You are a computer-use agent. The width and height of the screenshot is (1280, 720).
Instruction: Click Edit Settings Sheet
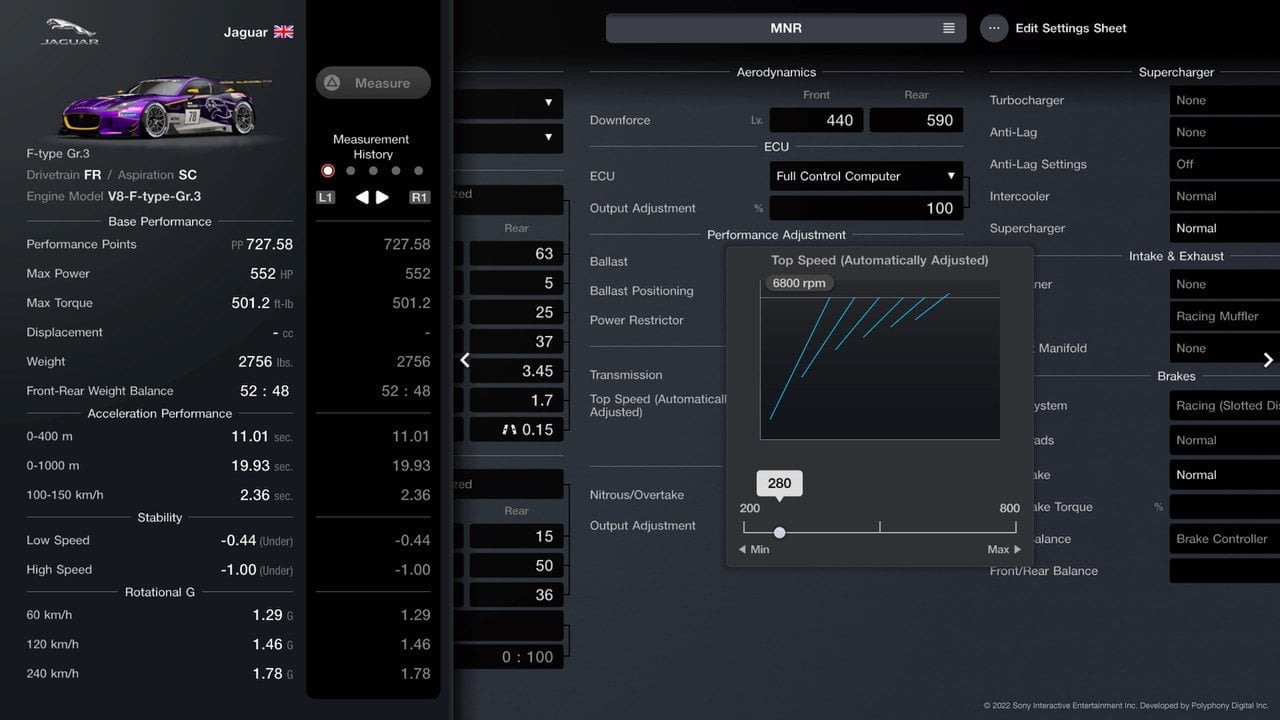pos(1071,28)
